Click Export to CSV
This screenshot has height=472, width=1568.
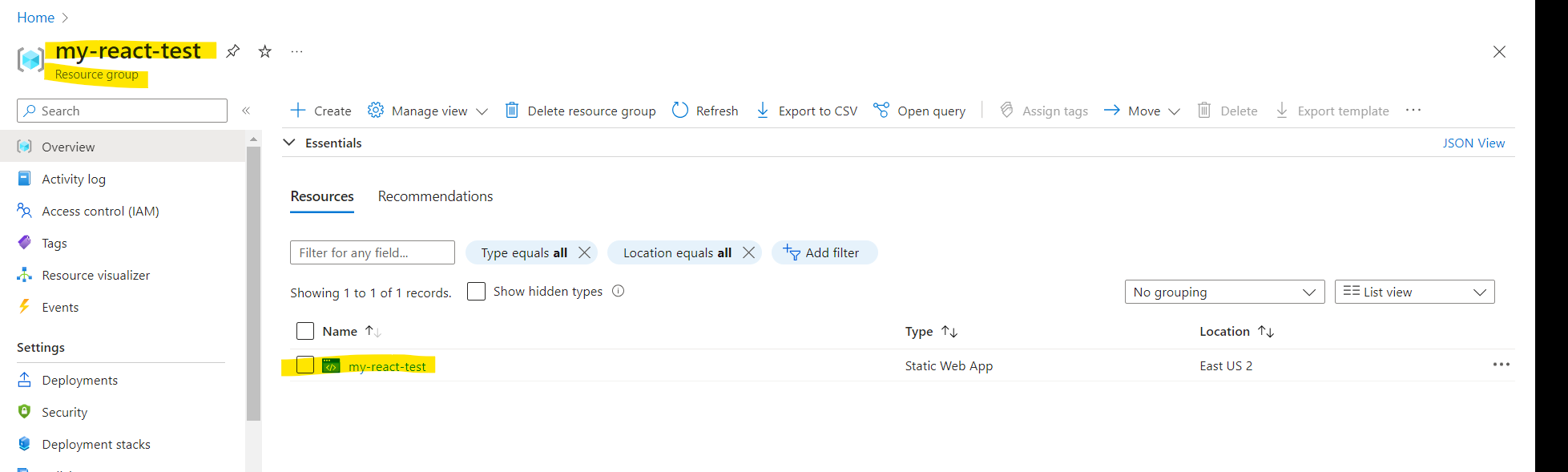click(x=806, y=111)
